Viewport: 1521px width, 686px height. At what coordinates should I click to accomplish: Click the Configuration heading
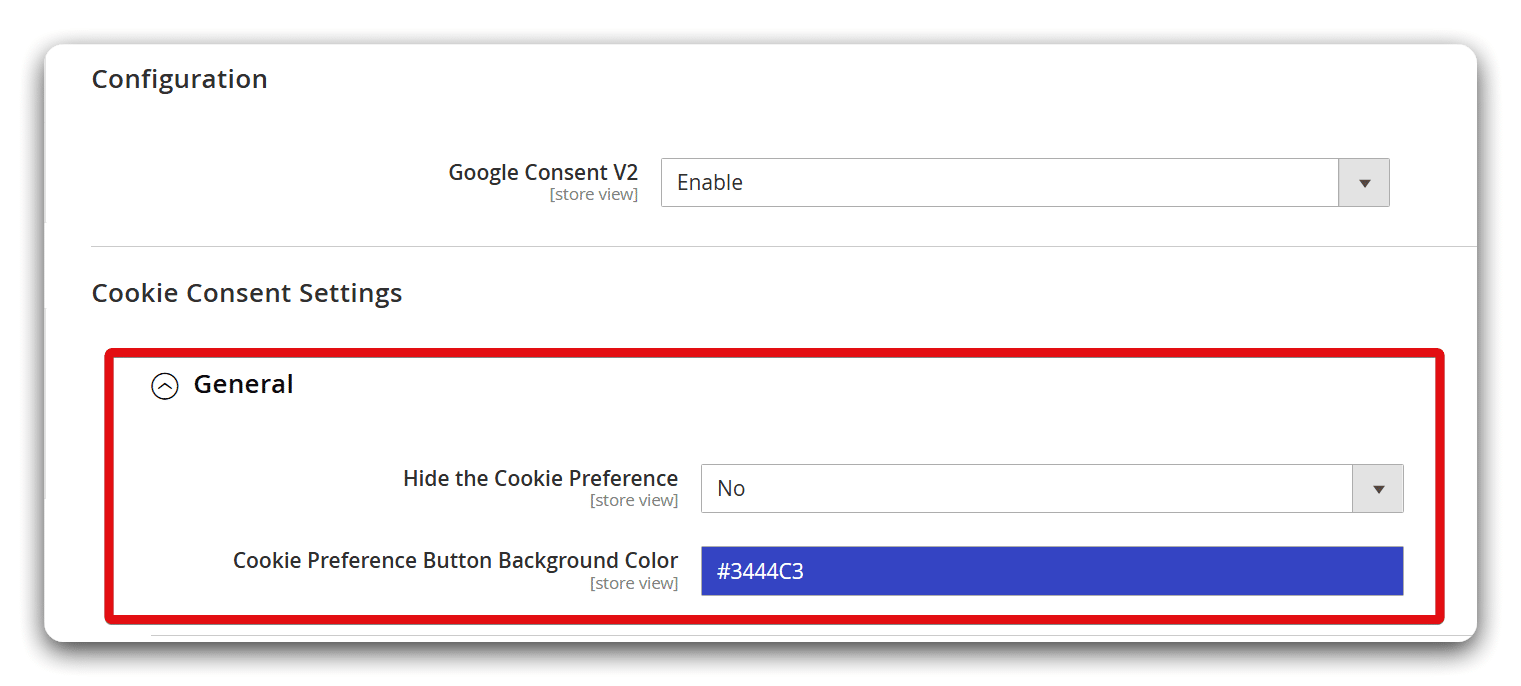tap(179, 78)
